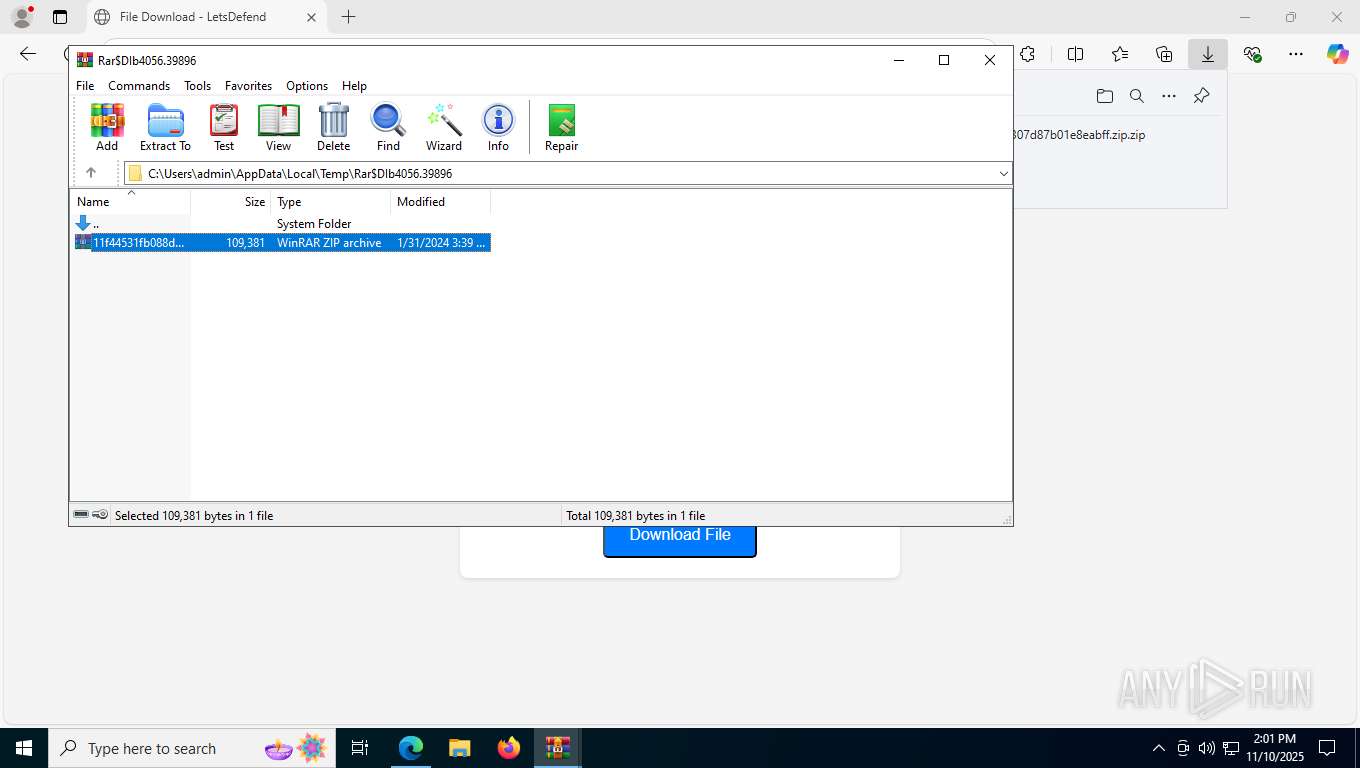Open the View tool in WinRAR
The height and width of the screenshot is (768, 1360).
tap(278, 127)
